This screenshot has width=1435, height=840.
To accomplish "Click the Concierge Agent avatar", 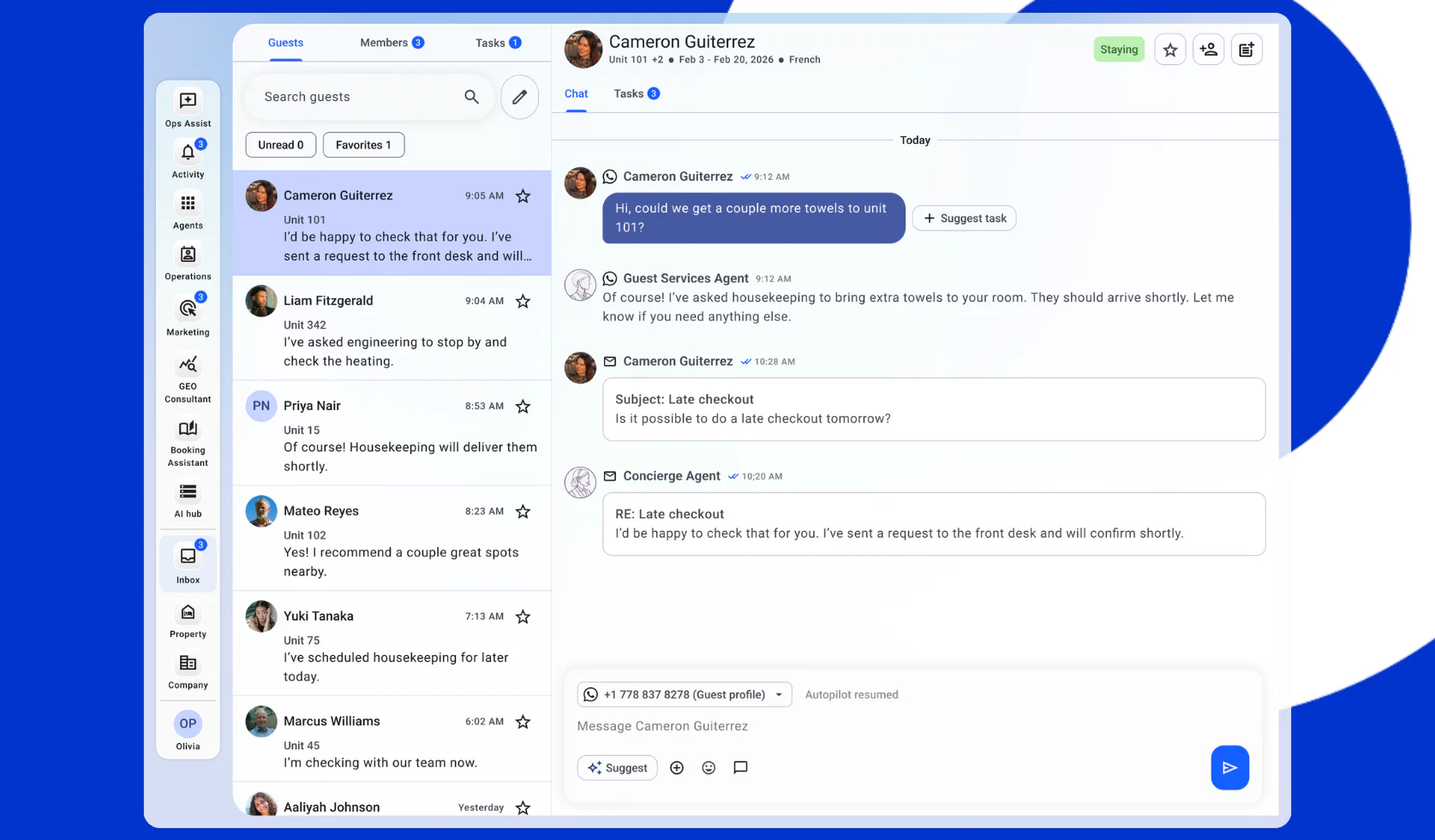I will pyautogui.click(x=580, y=483).
